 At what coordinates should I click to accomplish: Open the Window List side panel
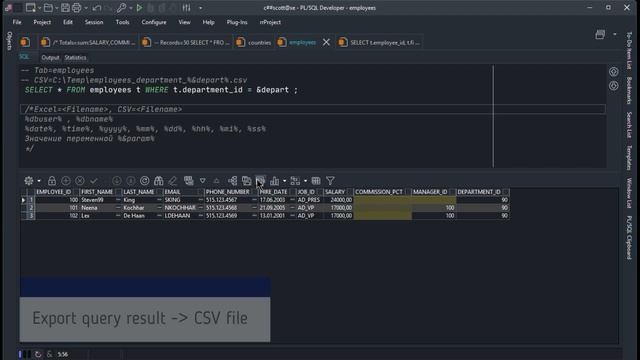point(629,193)
